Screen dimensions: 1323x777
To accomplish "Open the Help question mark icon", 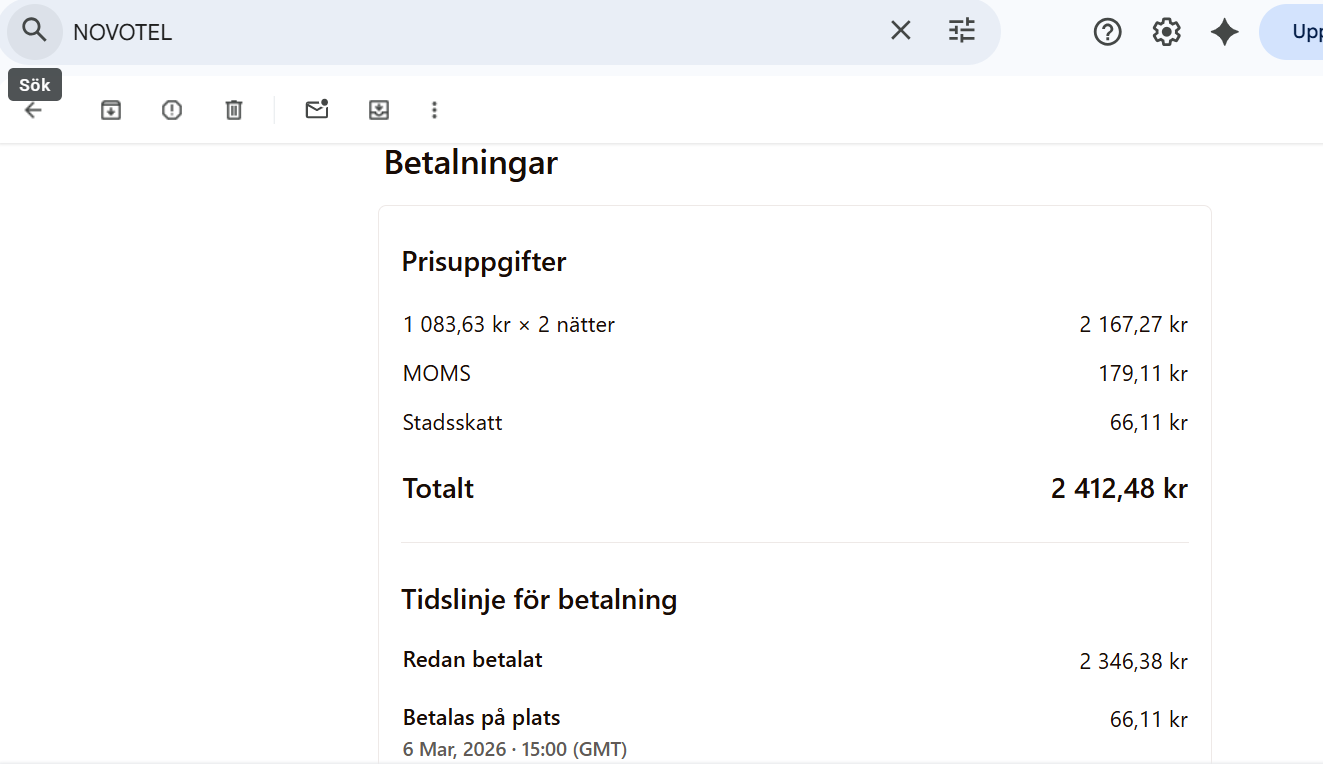I will (1107, 32).
